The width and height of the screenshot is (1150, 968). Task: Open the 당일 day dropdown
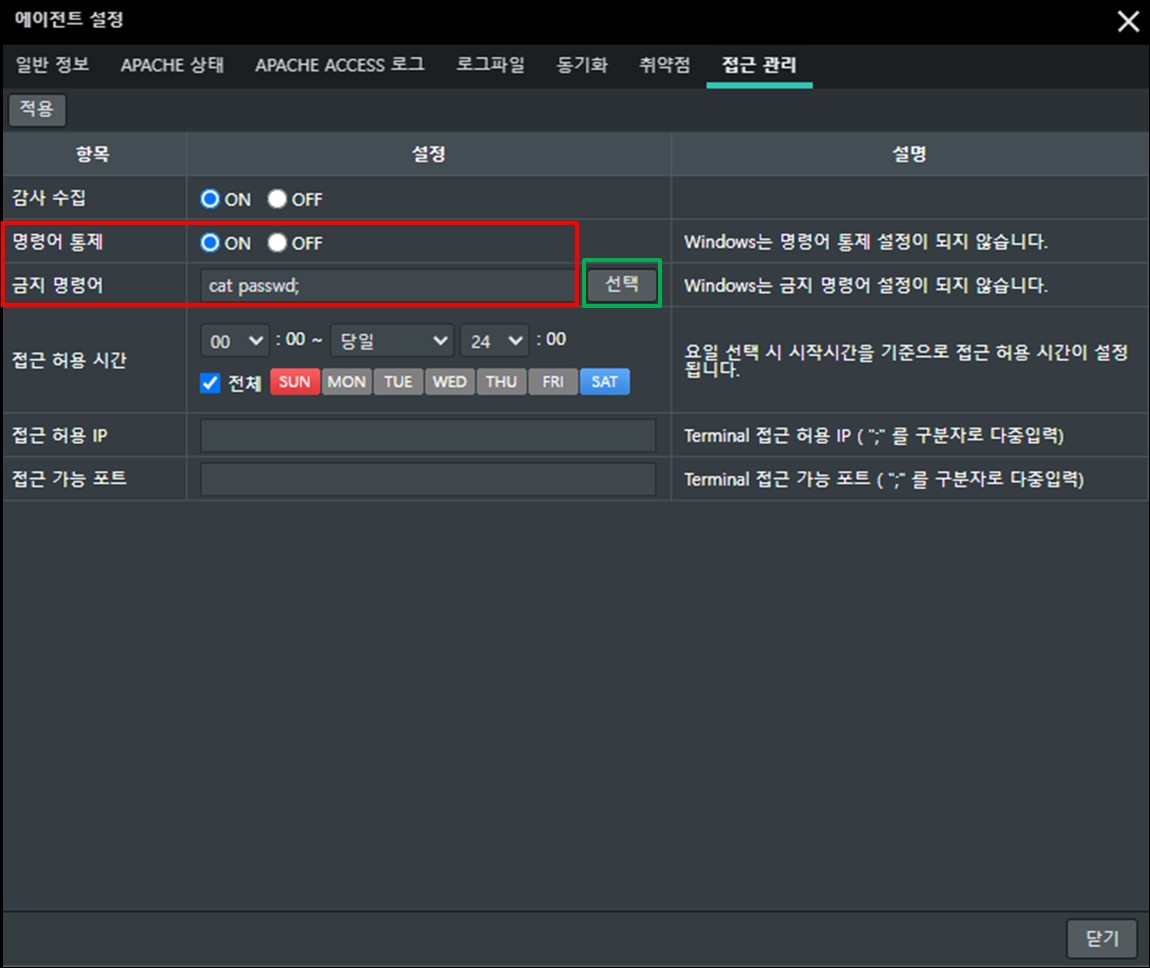click(x=392, y=341)
